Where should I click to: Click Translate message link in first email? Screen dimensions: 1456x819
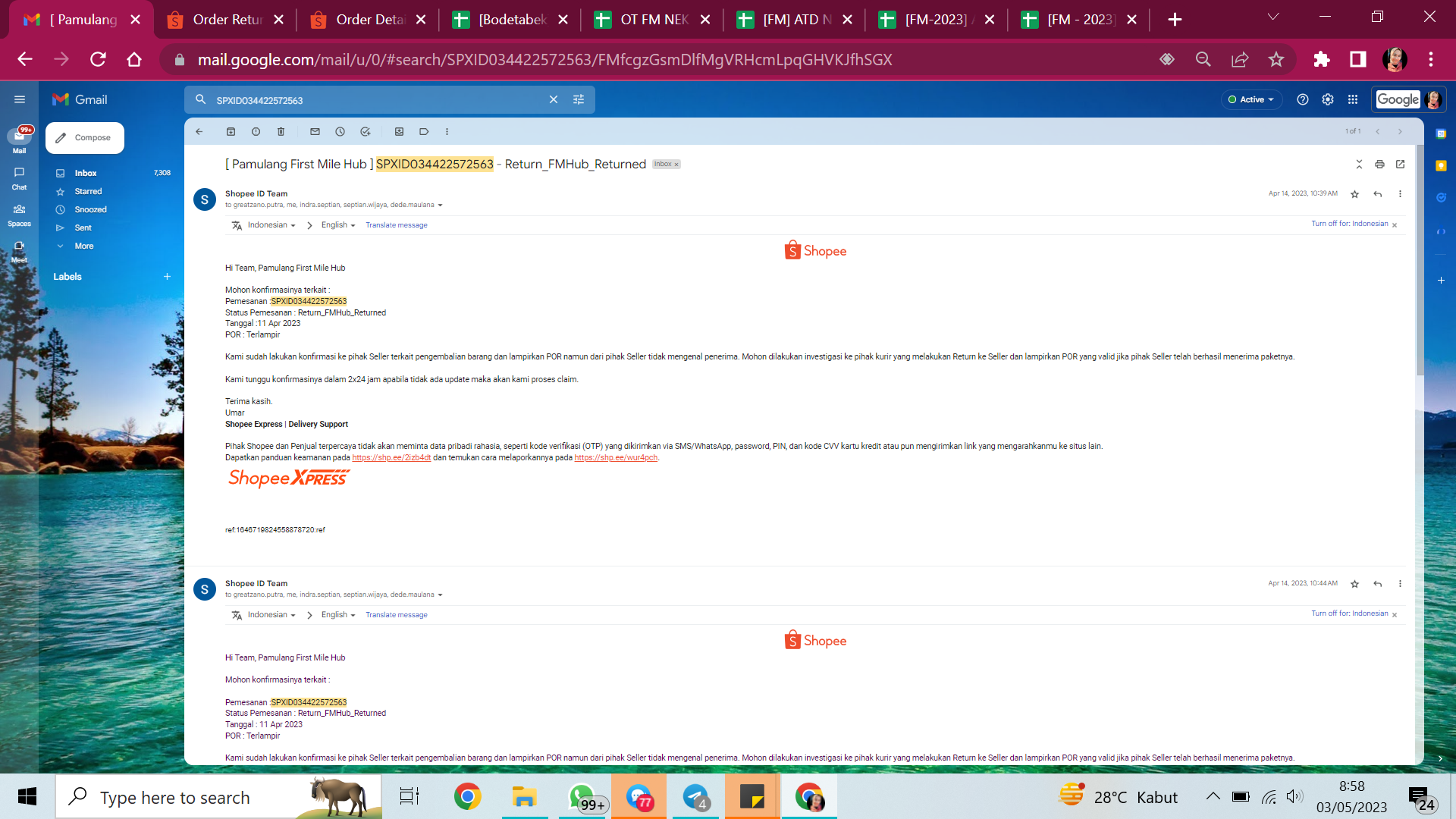[x=396, y=225]
